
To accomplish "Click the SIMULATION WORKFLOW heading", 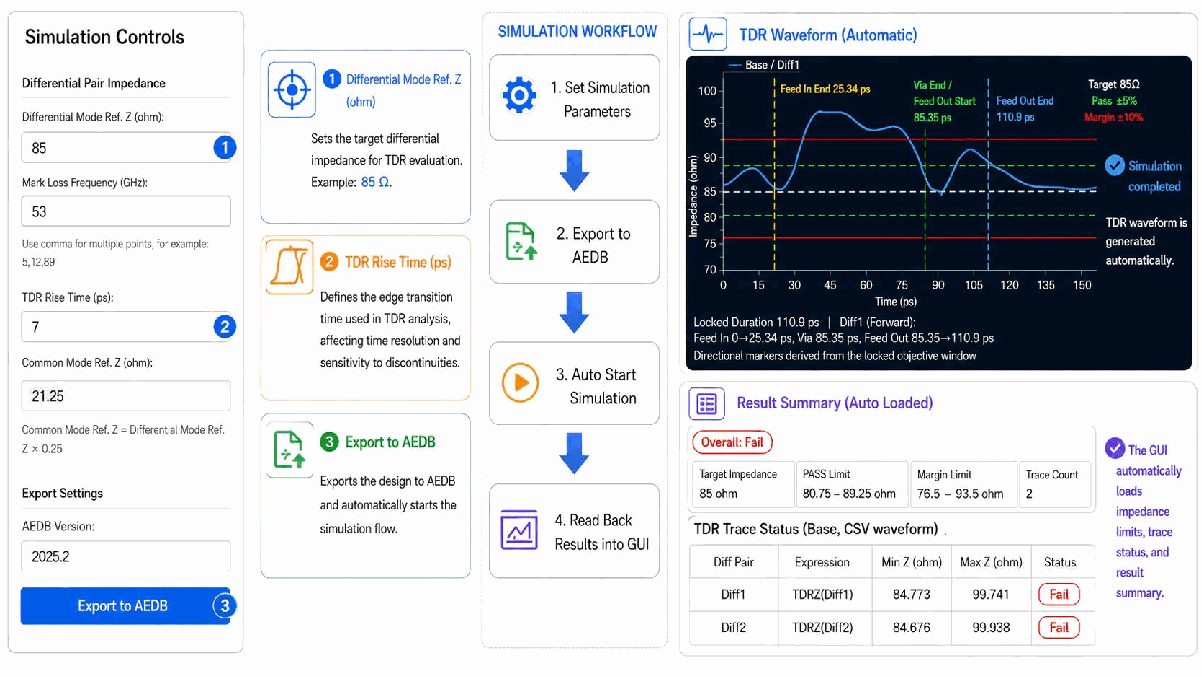I will (578, 32).
